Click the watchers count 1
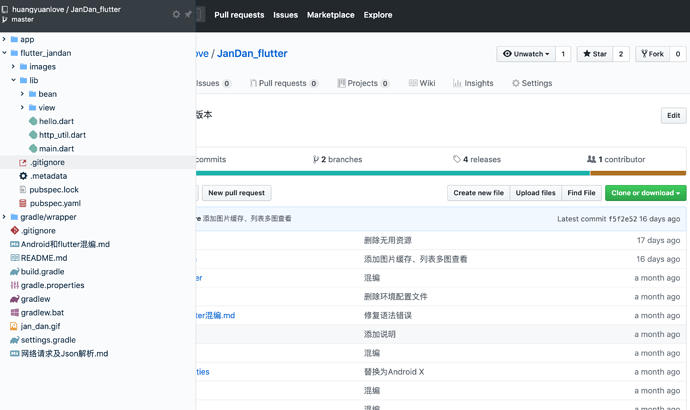The image size is (690, 410). (563, 54)
